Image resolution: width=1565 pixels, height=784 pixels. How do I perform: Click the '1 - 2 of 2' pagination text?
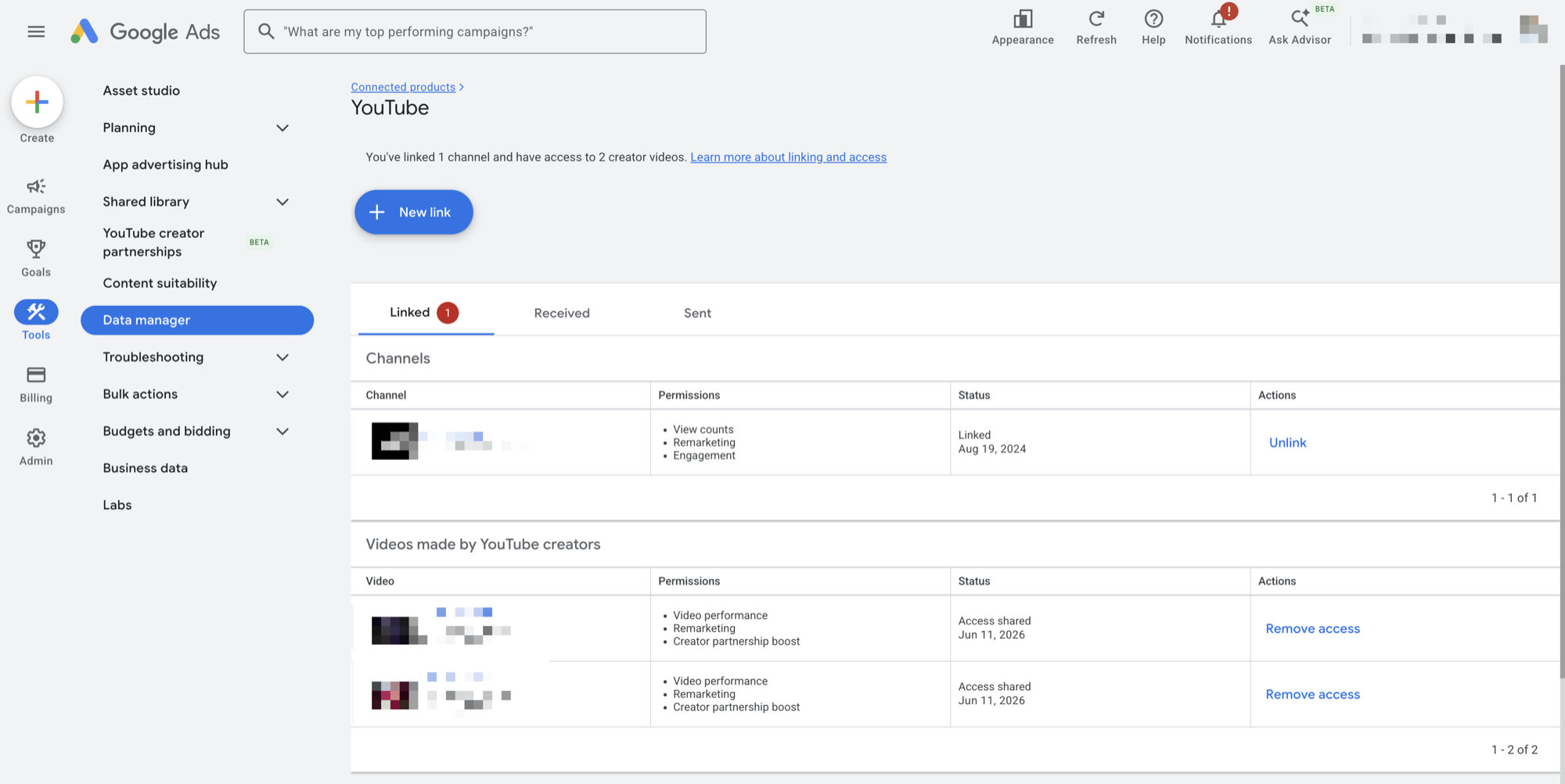[x=1514, y=750]
